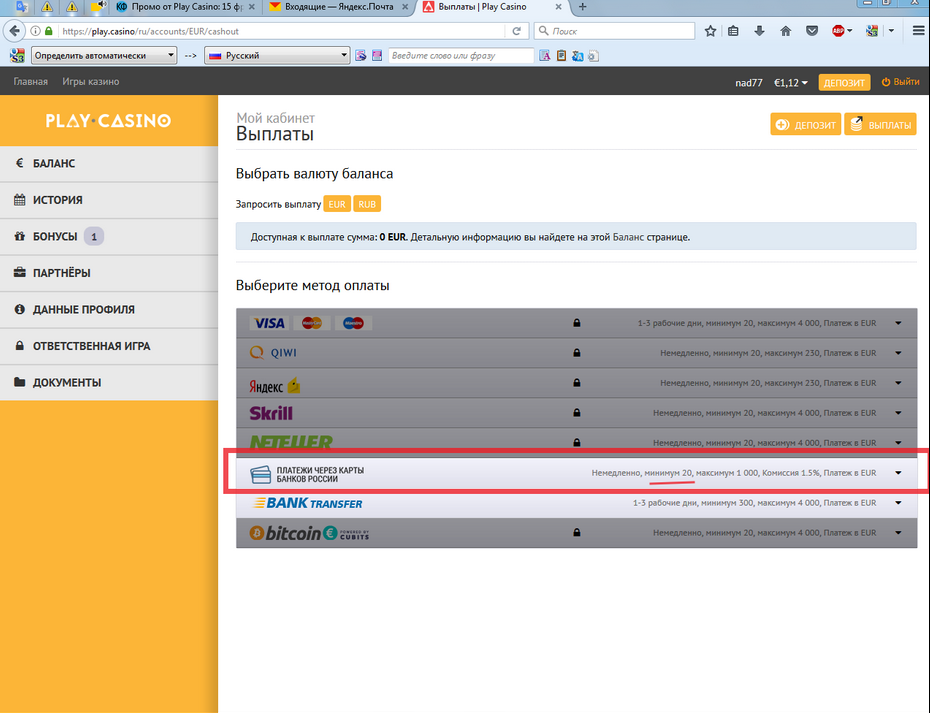Click the Данные профиля info icon
This screenshot has height=713, width=930.
click(20, 310)
